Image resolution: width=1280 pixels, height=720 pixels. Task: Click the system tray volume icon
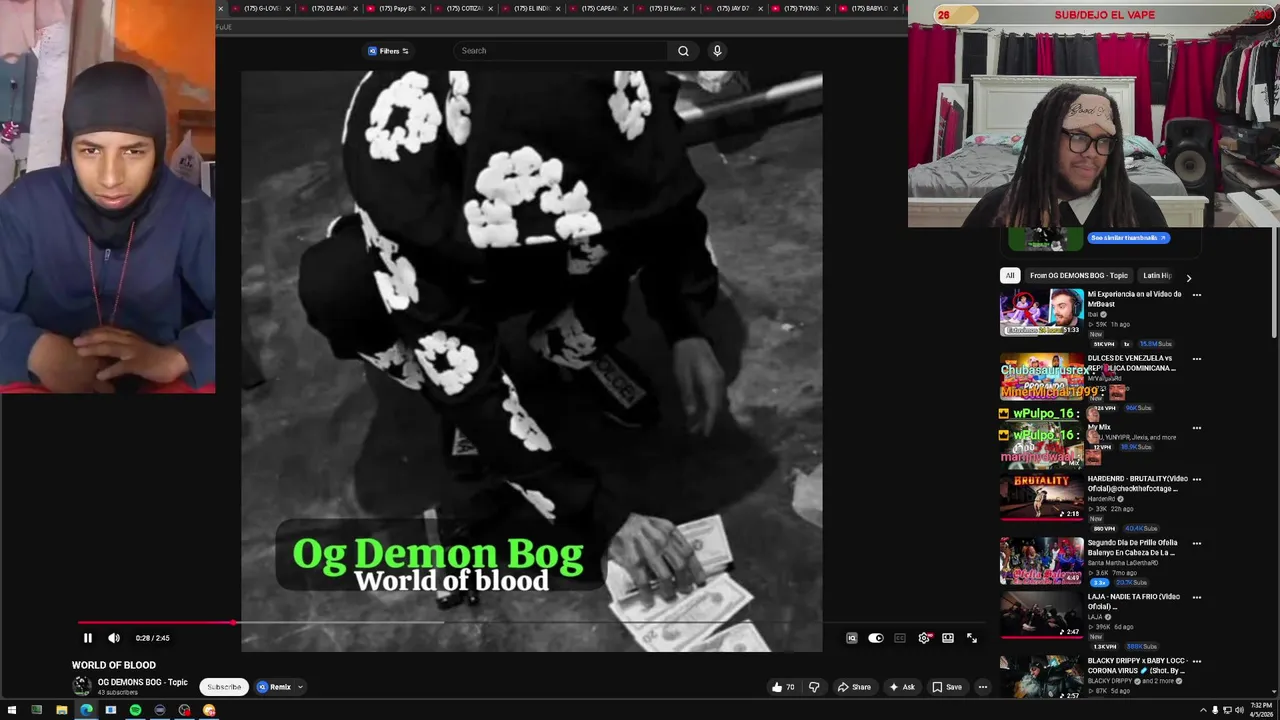(1239, 710)
